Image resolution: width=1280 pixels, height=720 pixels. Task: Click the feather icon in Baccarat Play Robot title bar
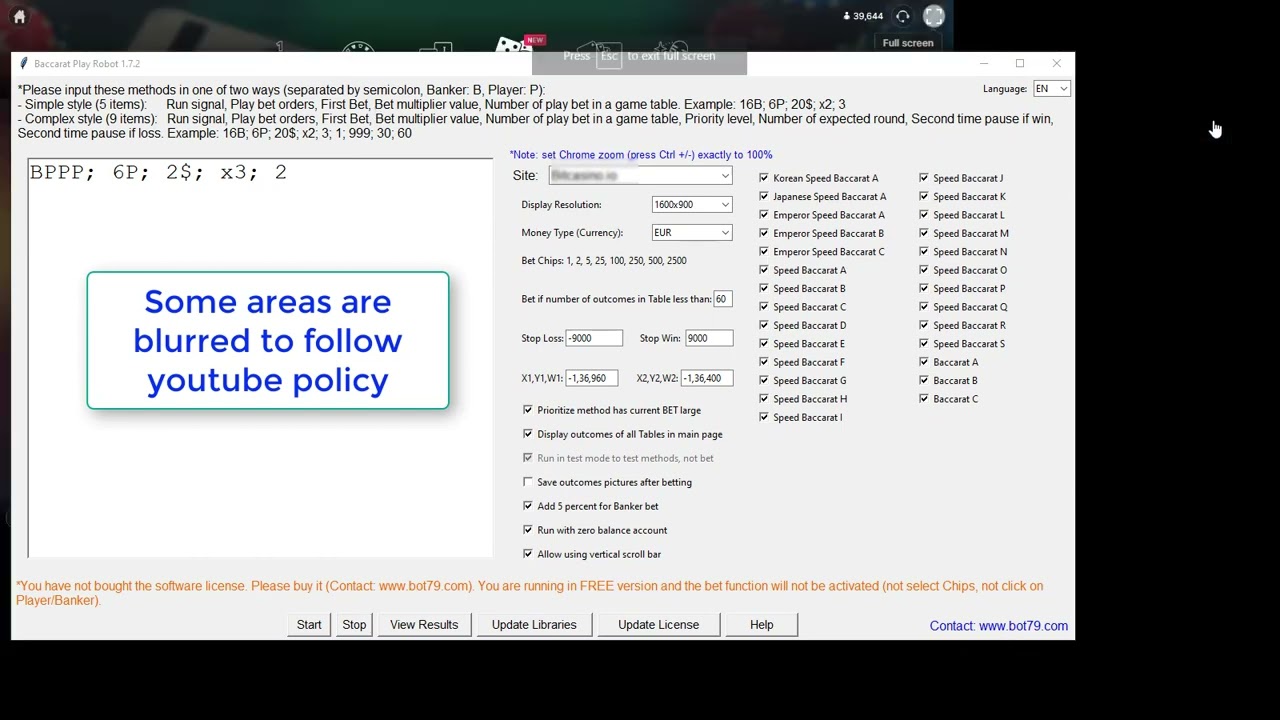coord(24,63)
